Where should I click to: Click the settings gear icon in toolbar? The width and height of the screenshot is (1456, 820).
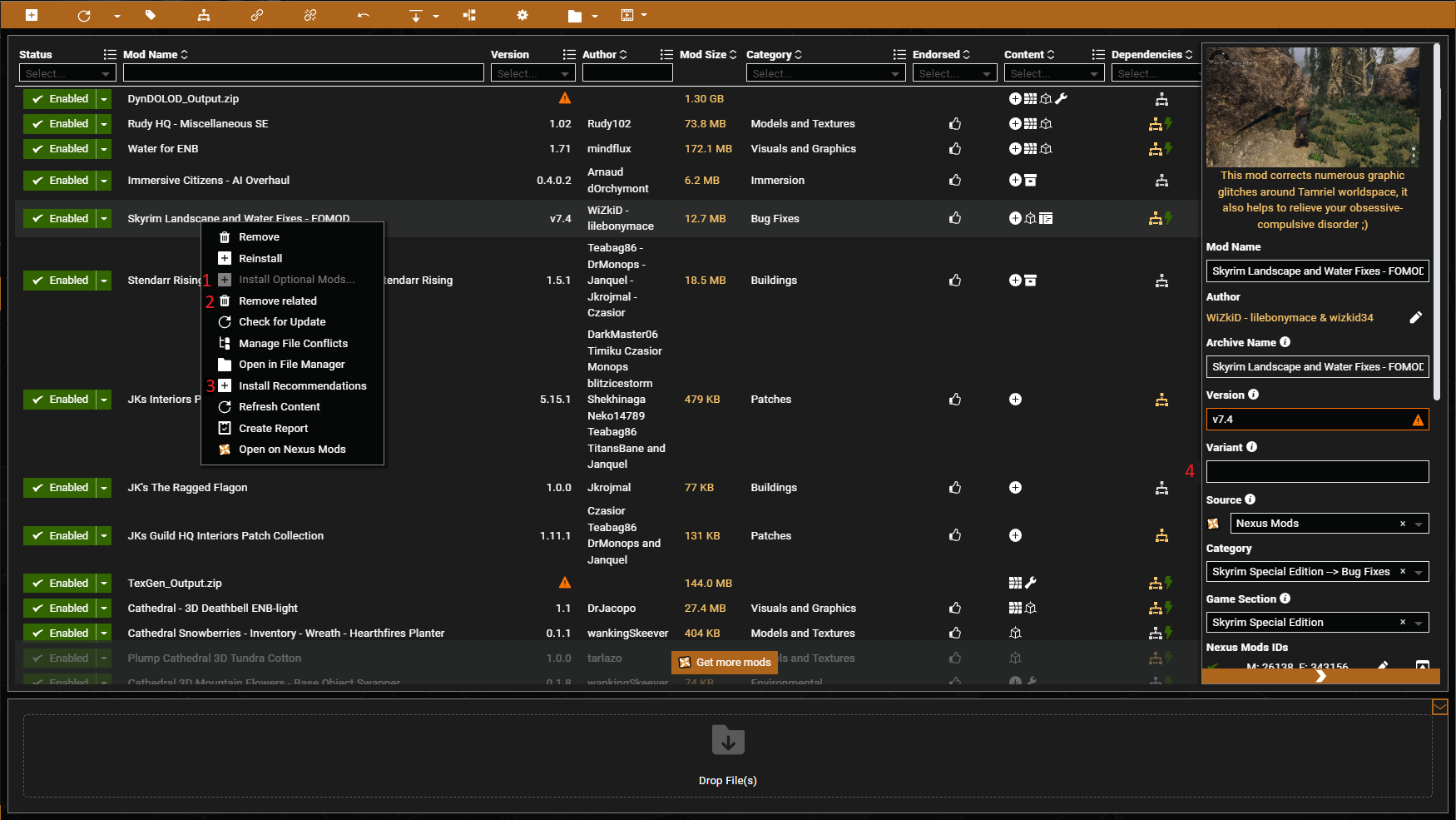pyautogui.click(x=522, y=15)
